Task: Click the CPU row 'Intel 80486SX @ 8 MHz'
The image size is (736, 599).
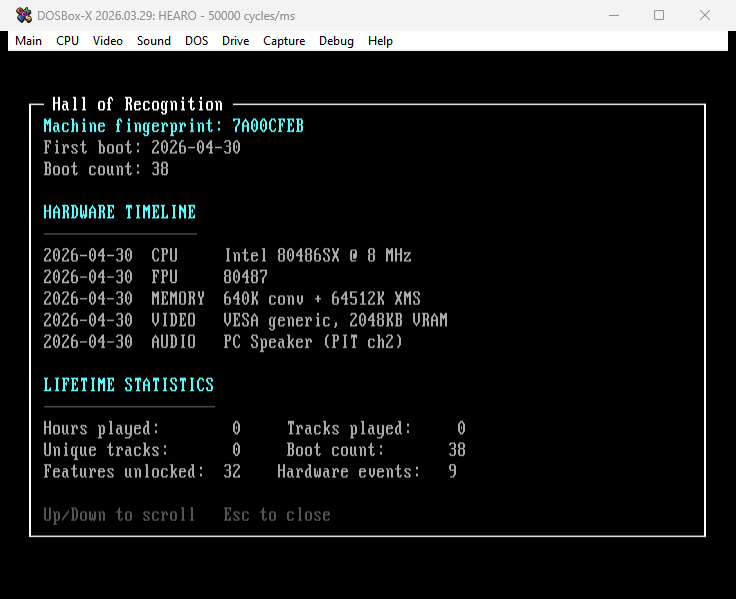Action: coord(227,255)
